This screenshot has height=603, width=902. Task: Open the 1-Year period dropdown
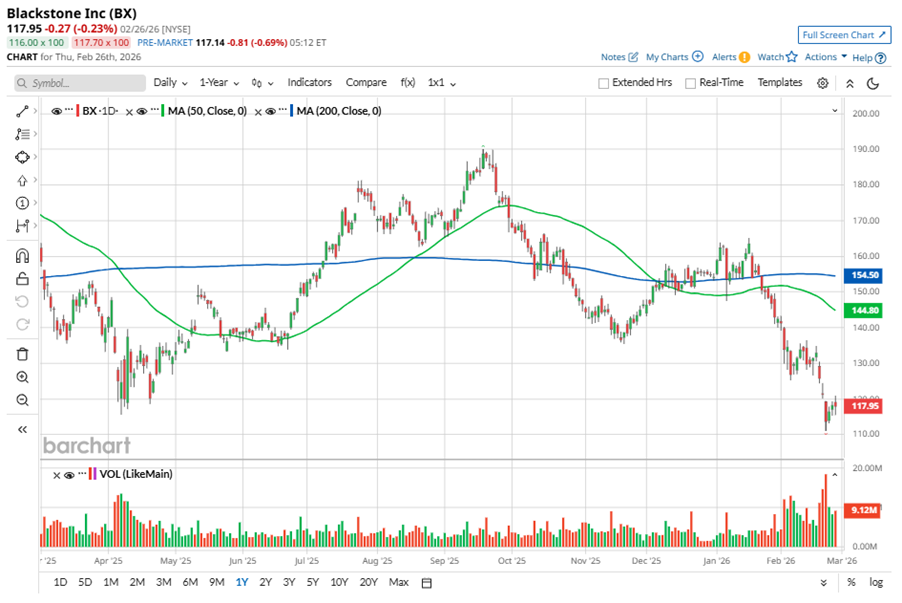click(x=219, y=83)
